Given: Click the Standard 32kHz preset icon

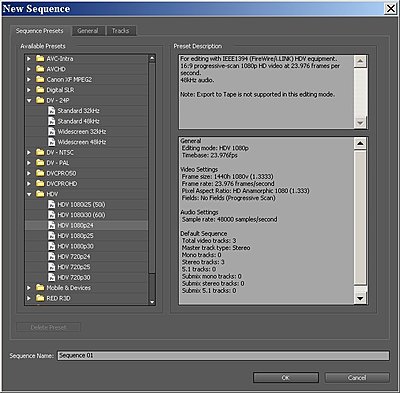Looking at the screenshot, I should [x=51, y=111].
